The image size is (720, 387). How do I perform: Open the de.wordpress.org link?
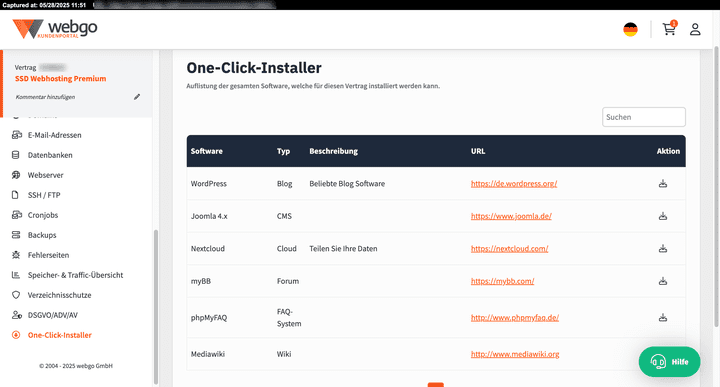pyautogui.click(x=514, y=184)
